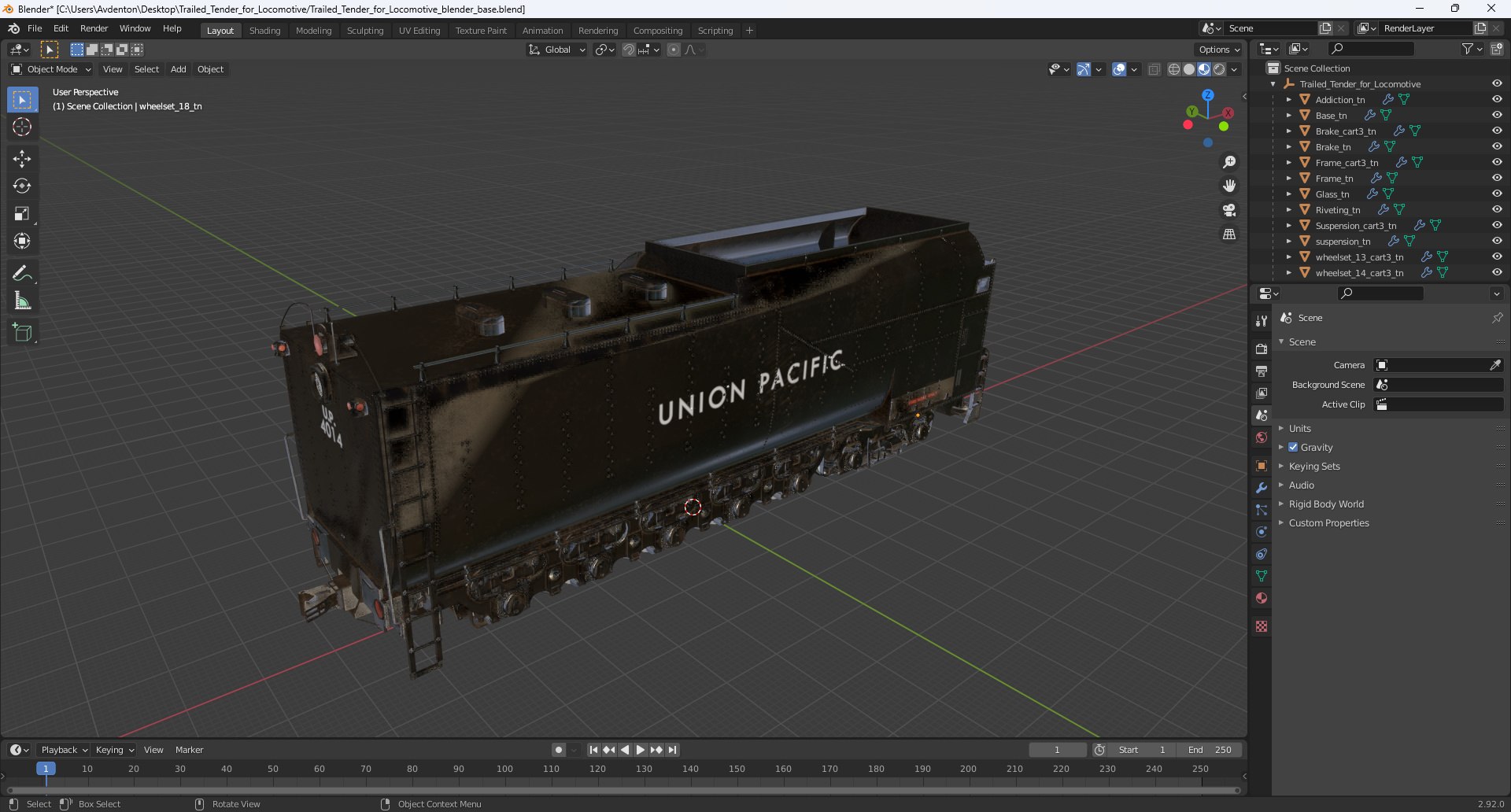1511x812 pixels.
Task: Select the Measure tool
Action: pos(22,301)
